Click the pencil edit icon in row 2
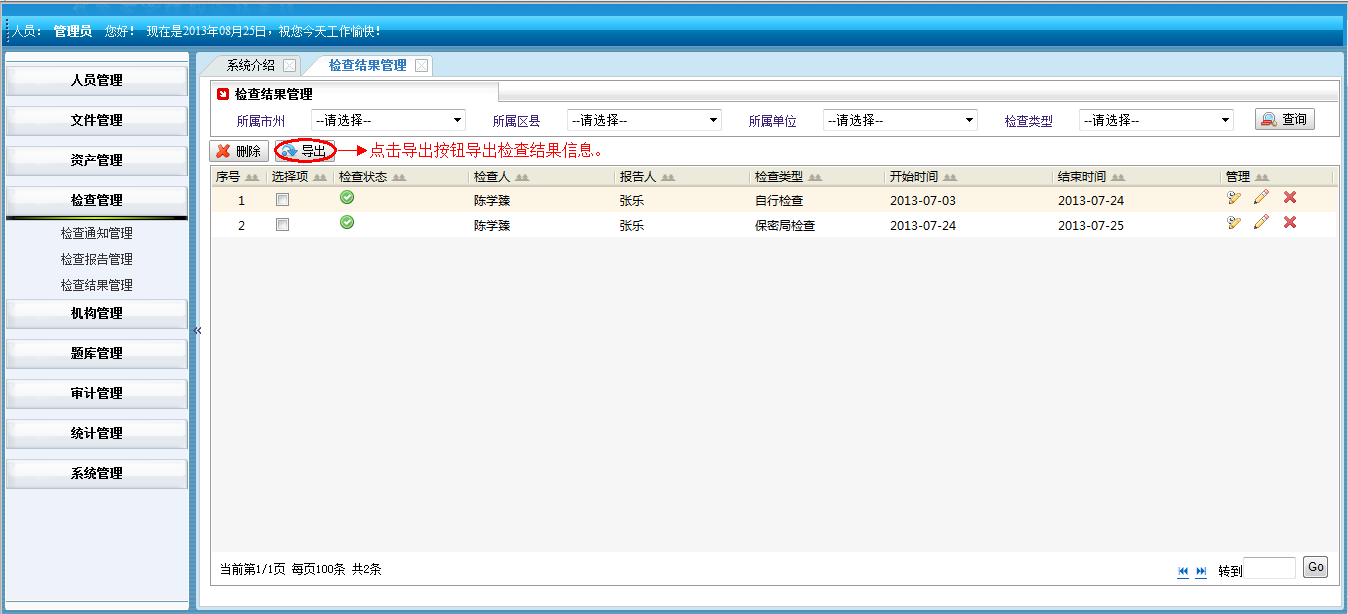This screenshot has width=1348, height=614. (1262, 222)
